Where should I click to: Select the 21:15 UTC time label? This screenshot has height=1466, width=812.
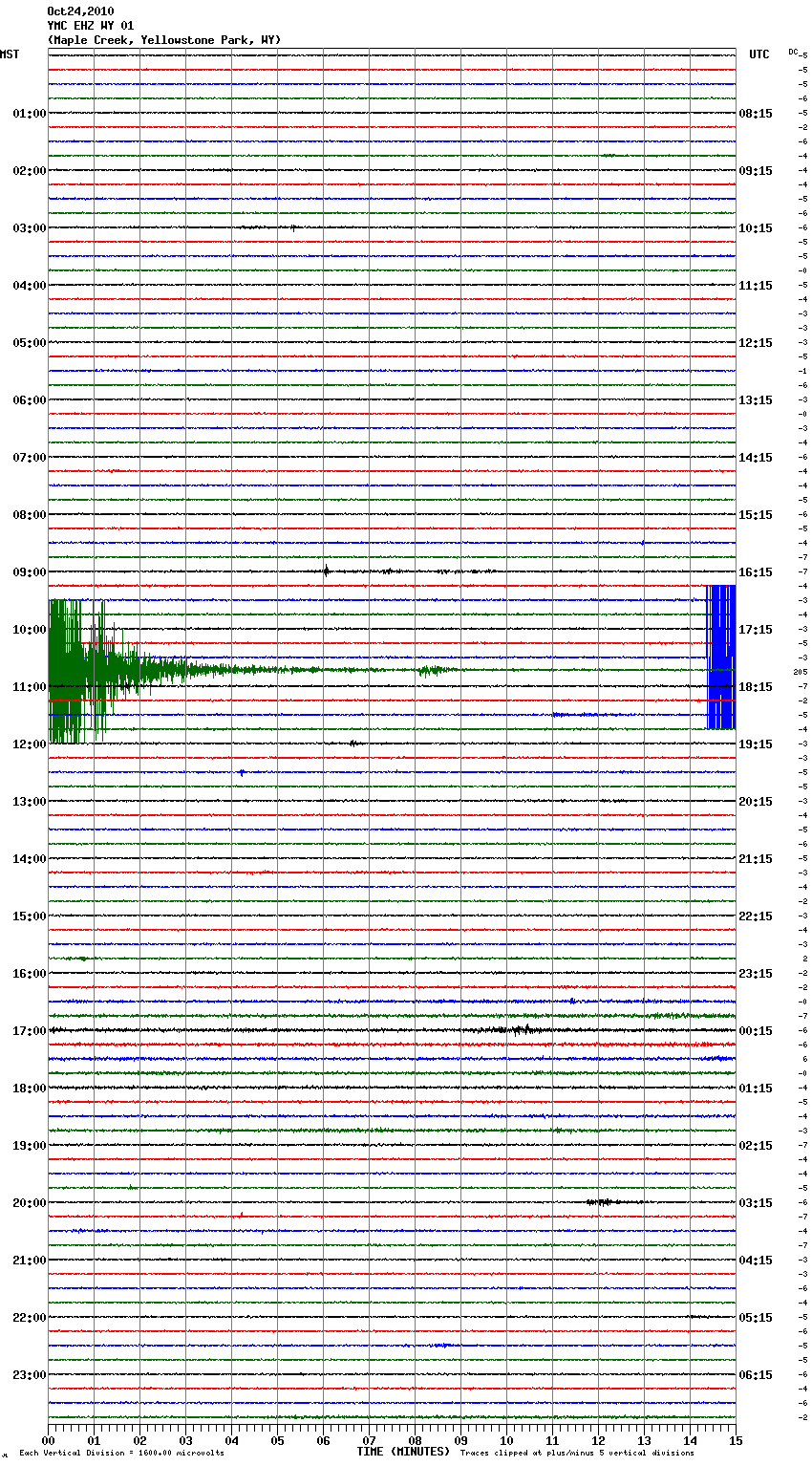(756, 859)
